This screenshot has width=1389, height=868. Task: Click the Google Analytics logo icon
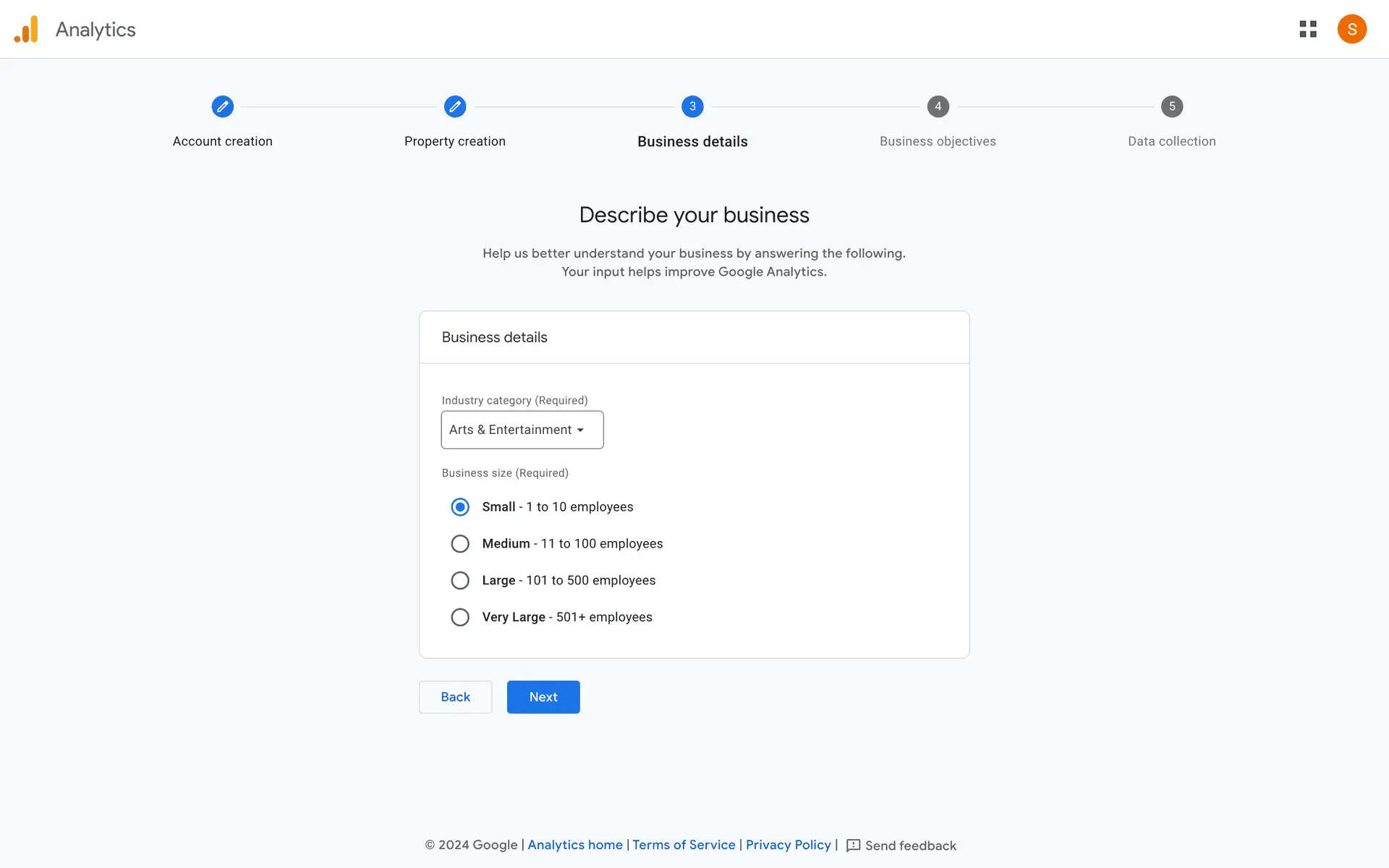pos(26,30)
